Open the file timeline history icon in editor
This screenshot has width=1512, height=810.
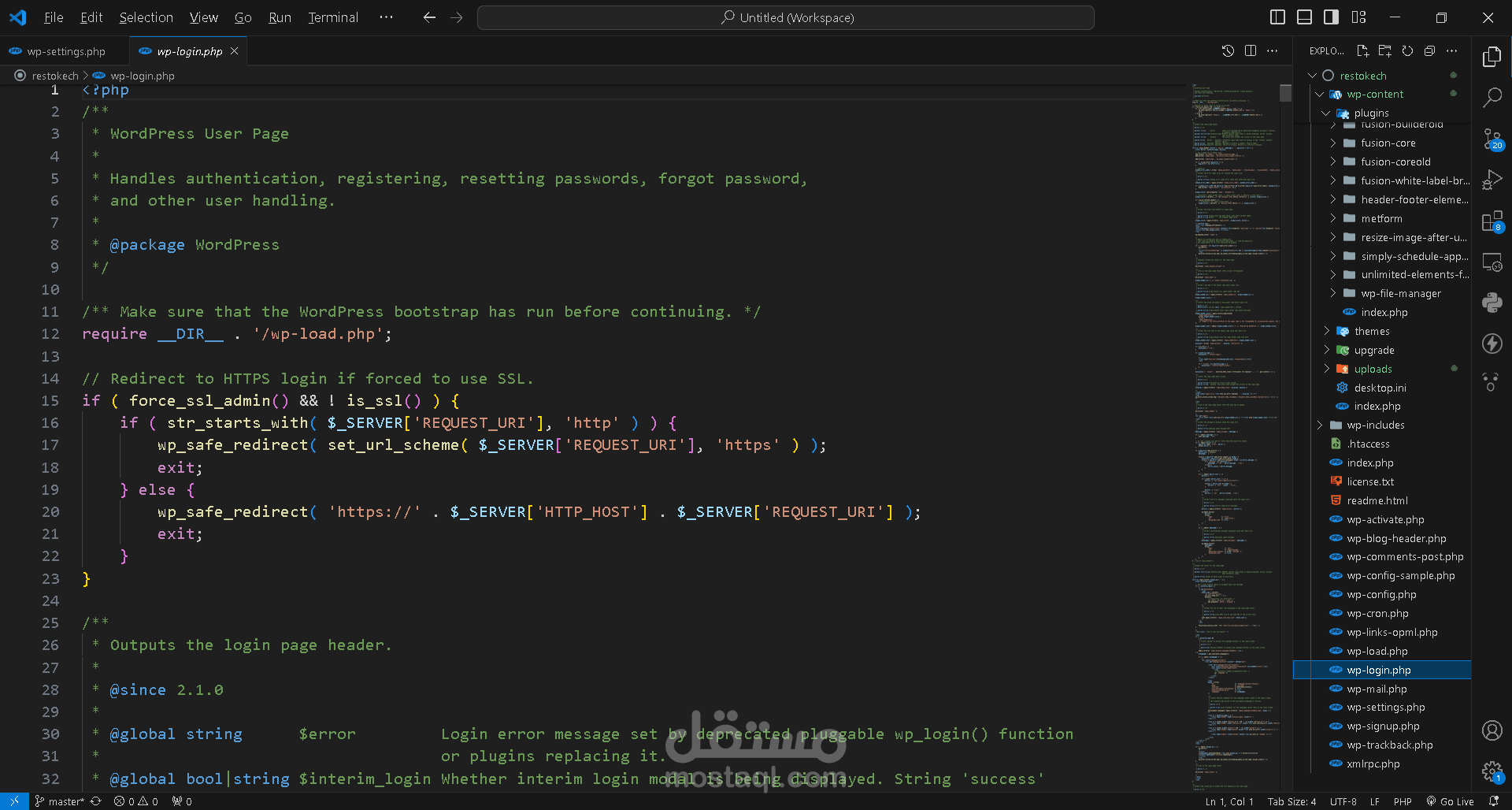pyautogui.click(x=1228, y=51)
